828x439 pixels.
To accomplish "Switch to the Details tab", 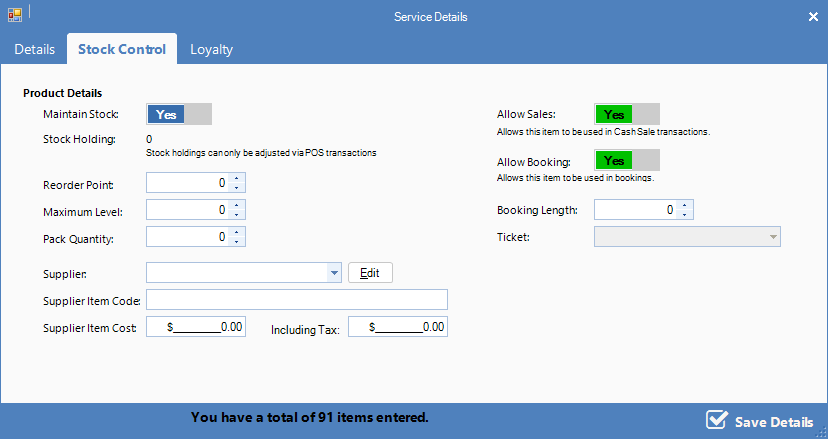I will [34, 49].
